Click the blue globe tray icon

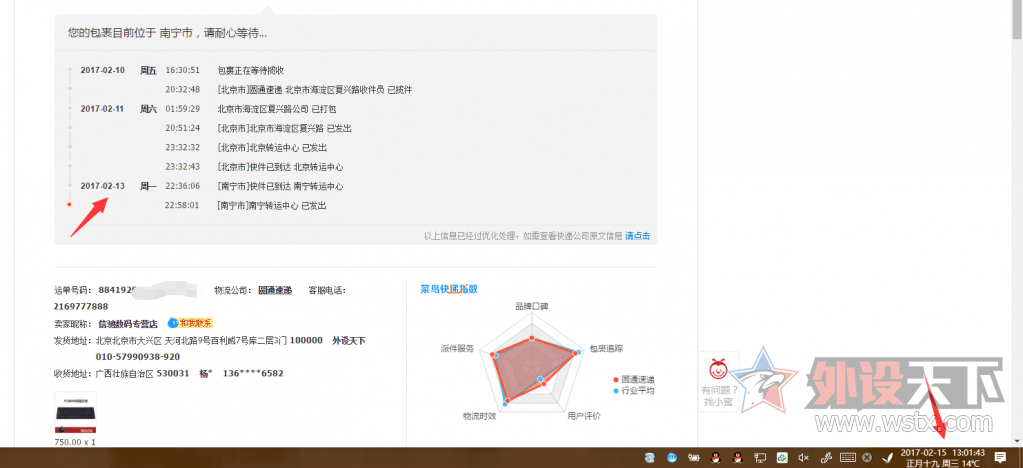tap(672, 458)
